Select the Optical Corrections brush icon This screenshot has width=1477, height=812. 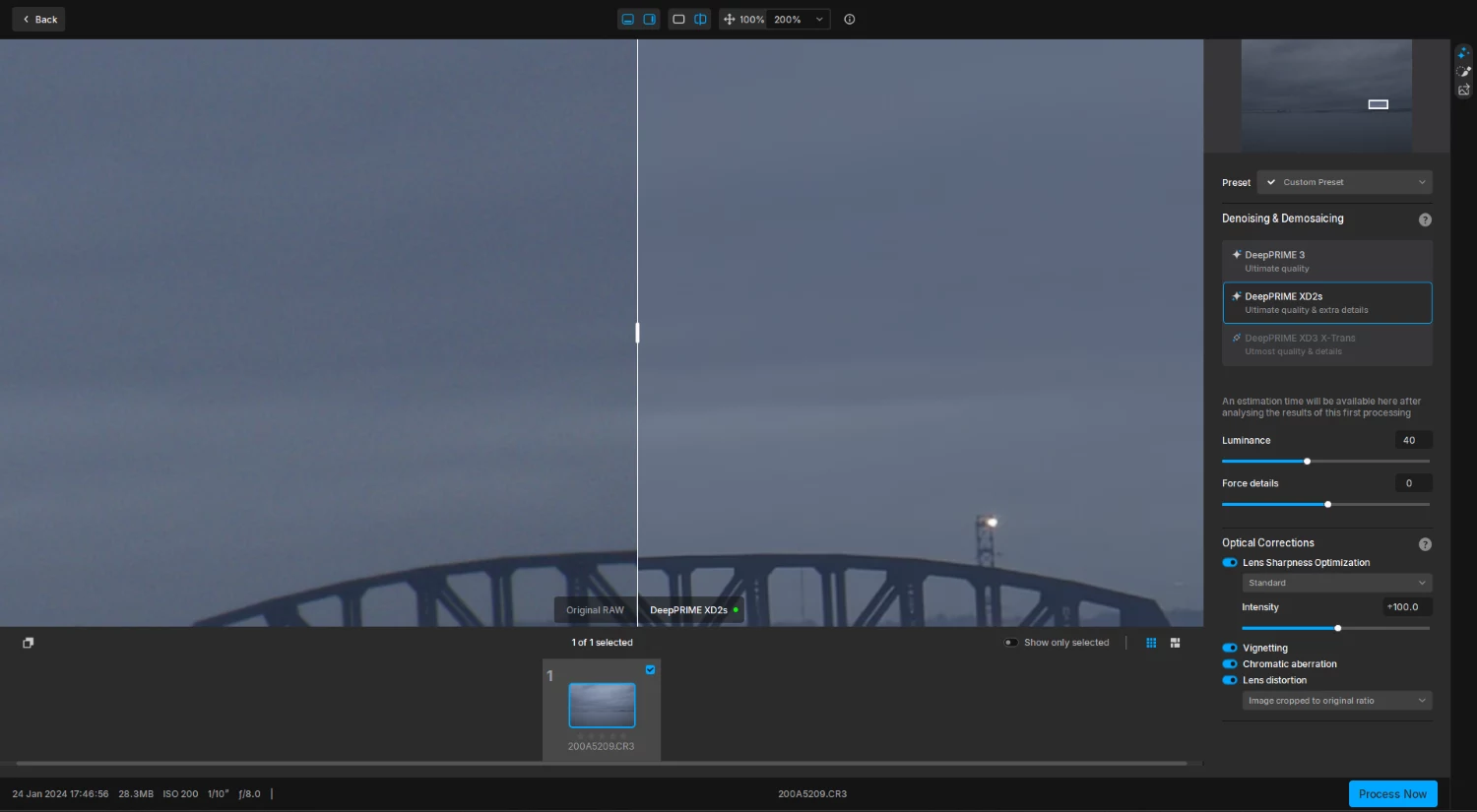1463,70
